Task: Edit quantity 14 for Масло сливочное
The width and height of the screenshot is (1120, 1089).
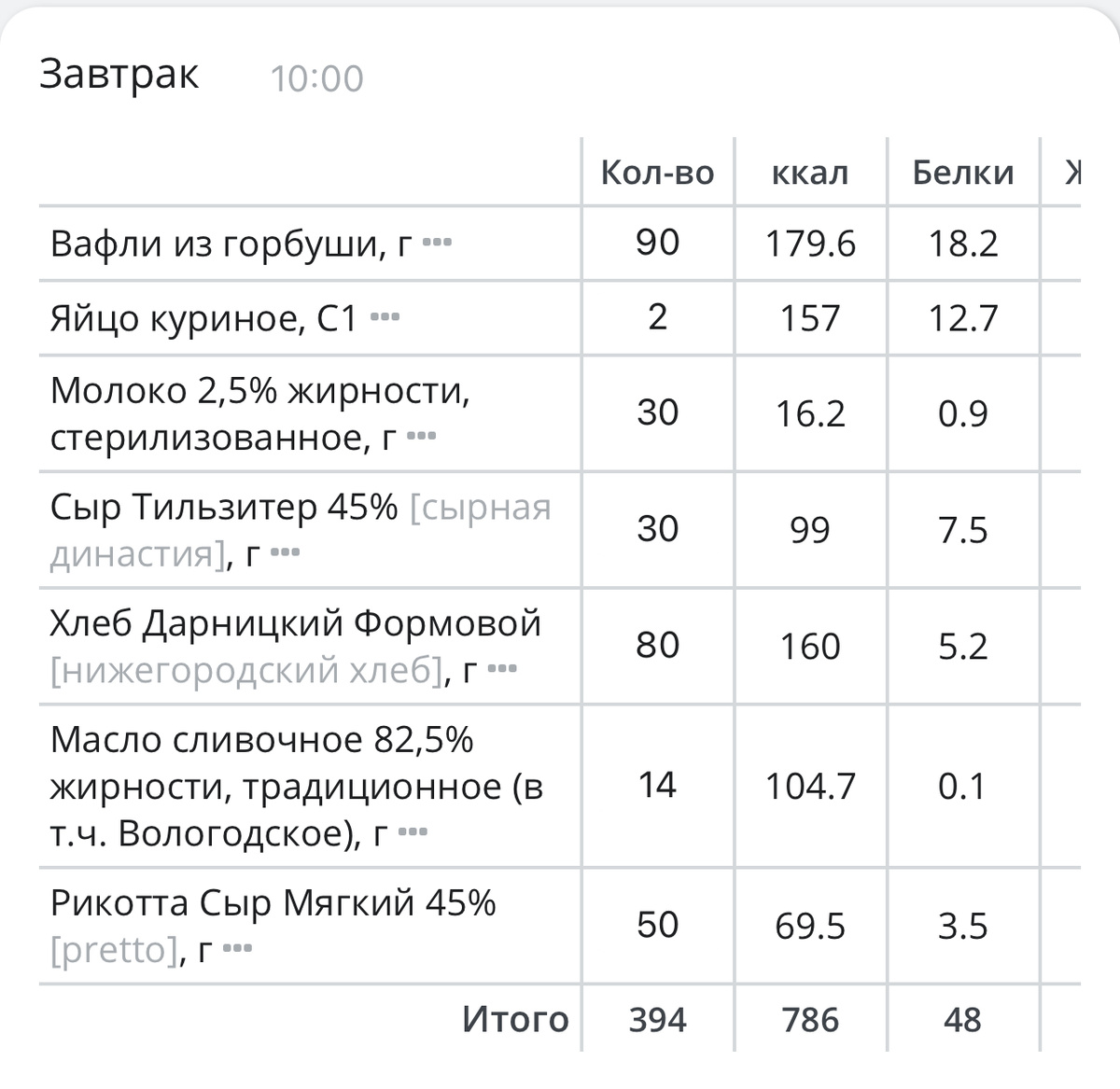Action: [x=657, y=785]
